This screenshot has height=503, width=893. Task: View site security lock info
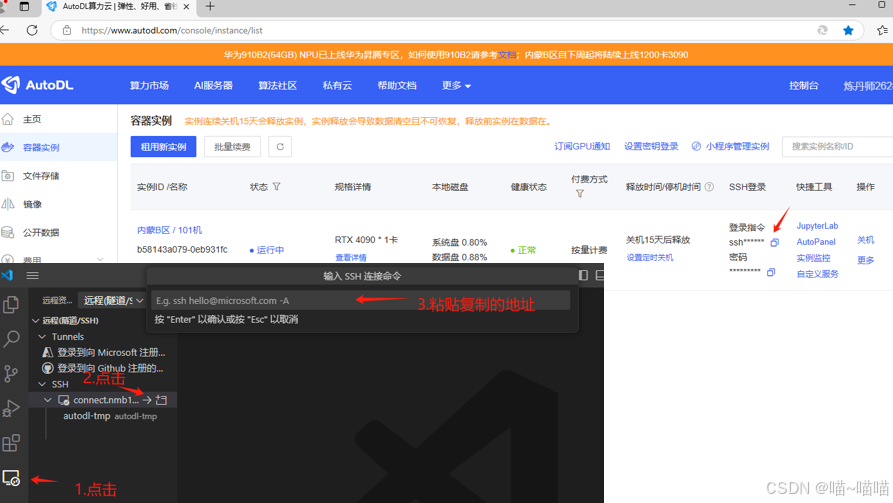tap(67, 30)
